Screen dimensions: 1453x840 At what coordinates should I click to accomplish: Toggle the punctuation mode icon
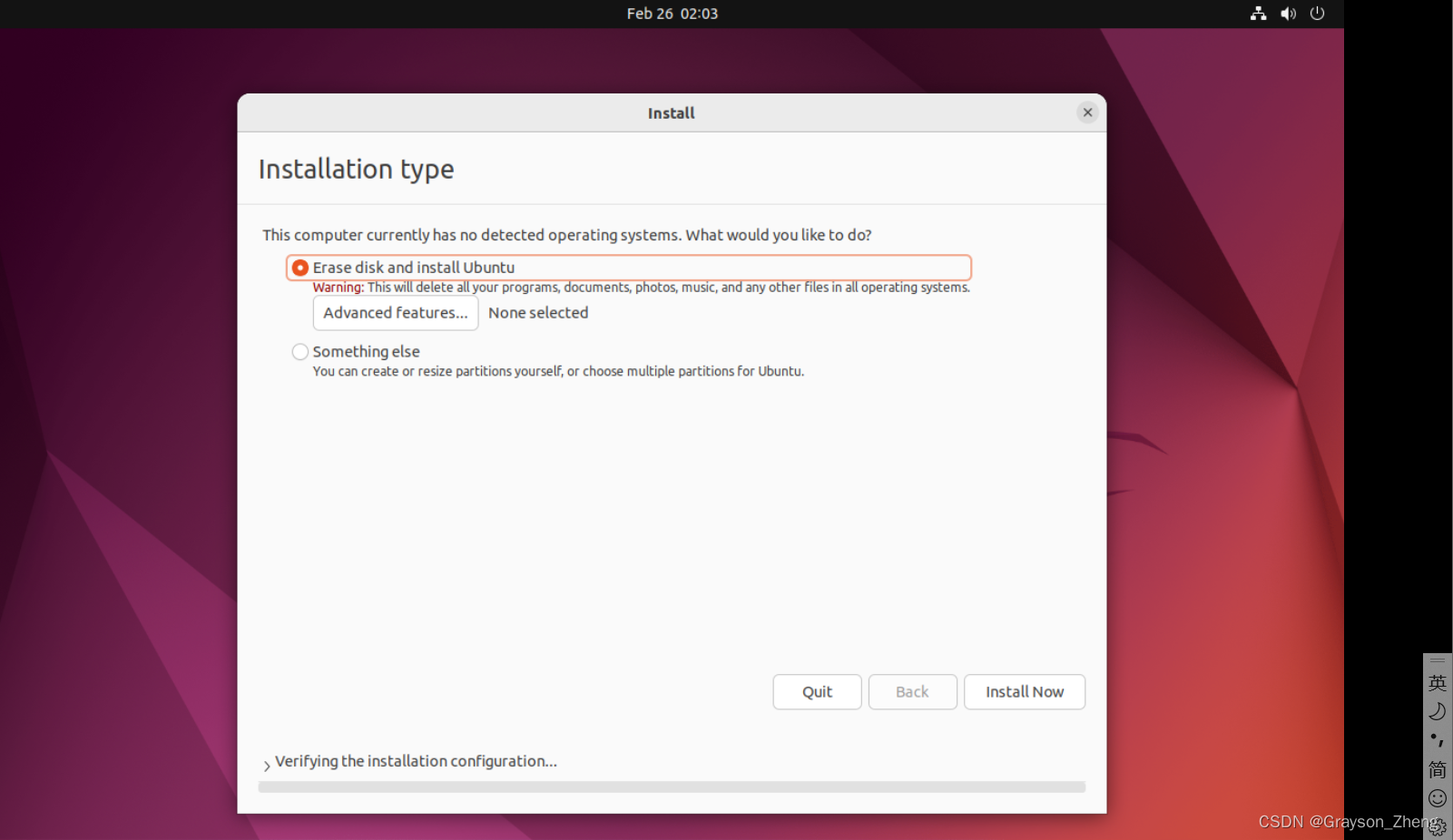[x=1438, y=740]
